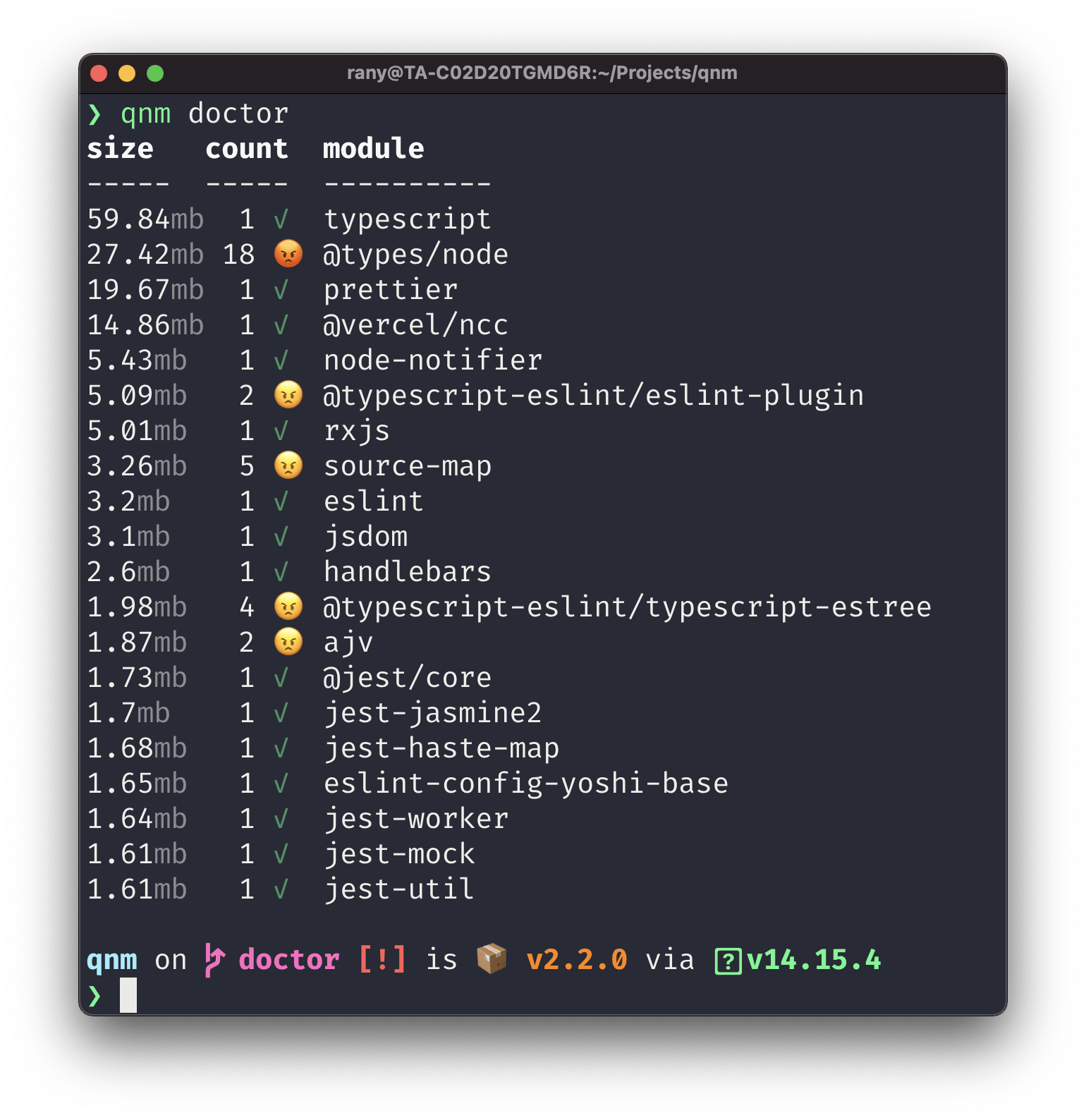Click the size column header
Viewport: 1086px width, 1120px height.
(x=120, y=149)
